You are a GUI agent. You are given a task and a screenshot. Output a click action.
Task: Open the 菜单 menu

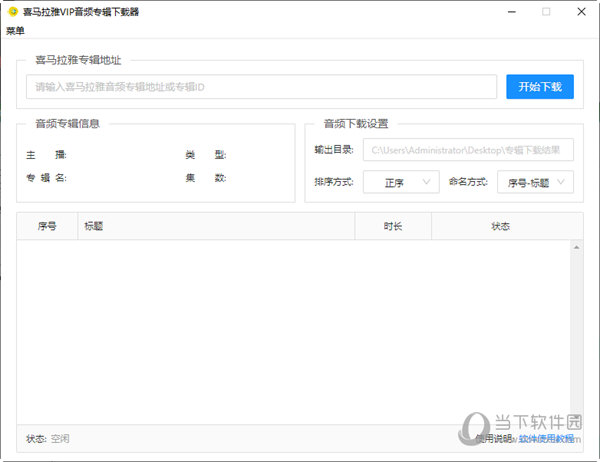point(15,31)
